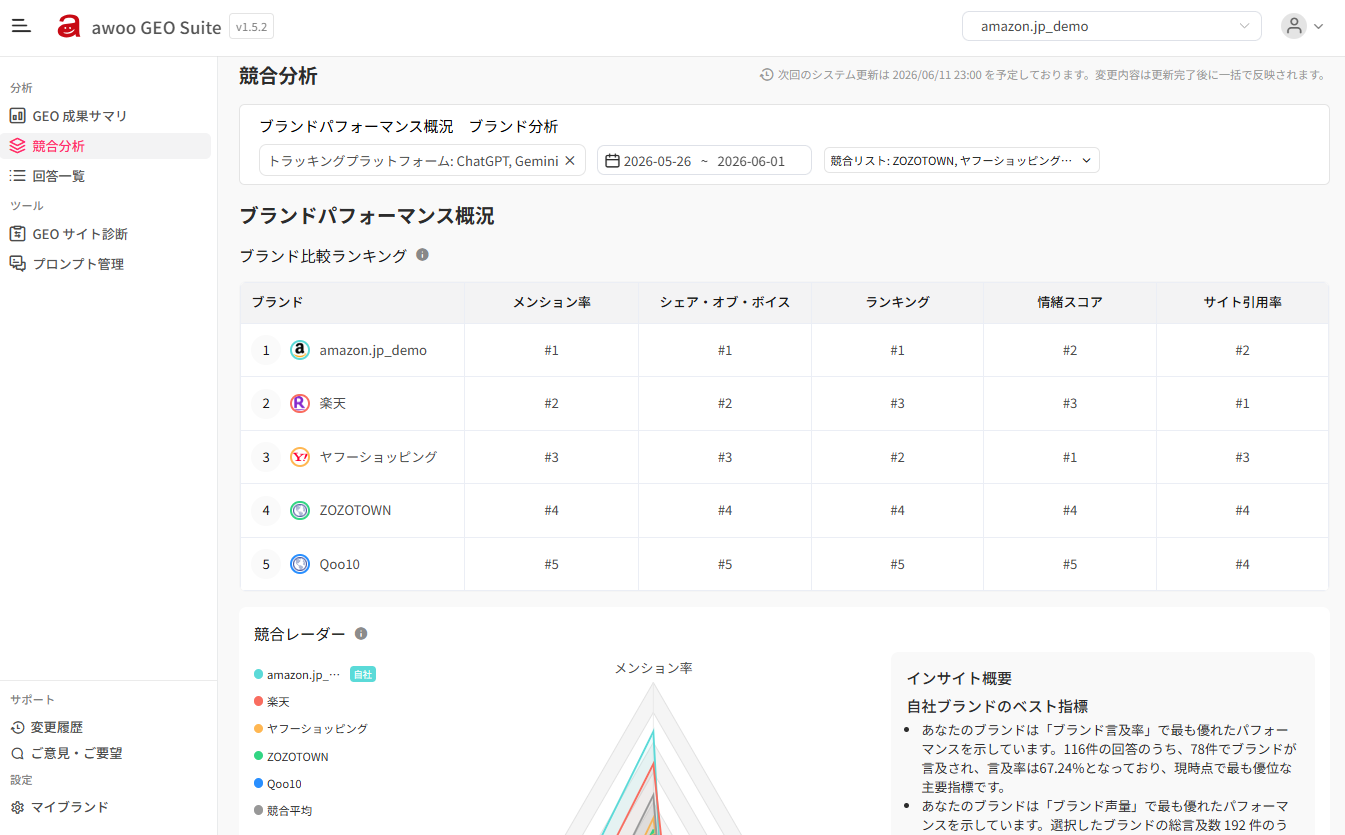Click the サイト引用率 column header
The image size is (1345, 835).
(x=1242, y=302)
